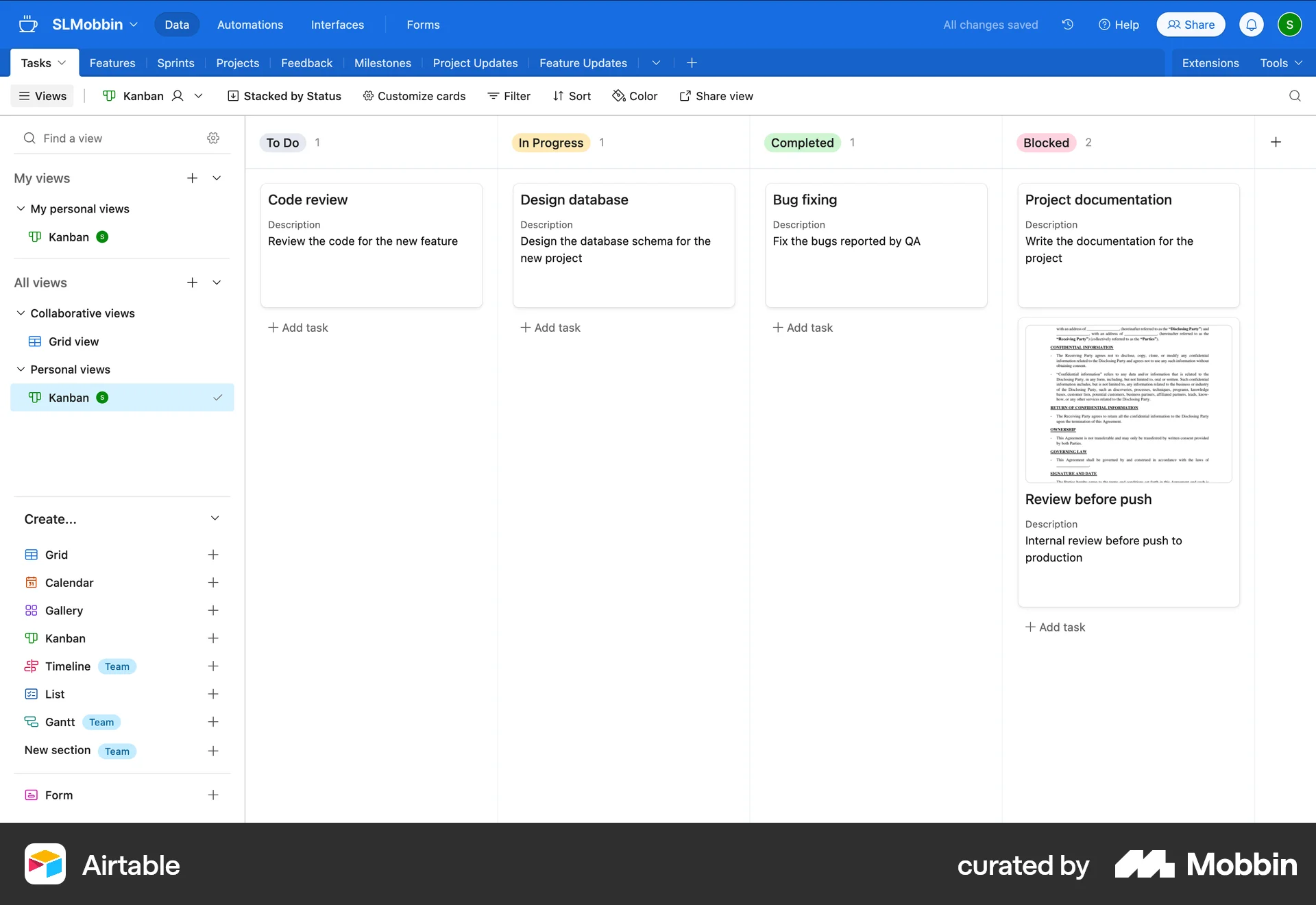Switch to the Forms tab

coord(423,24)
